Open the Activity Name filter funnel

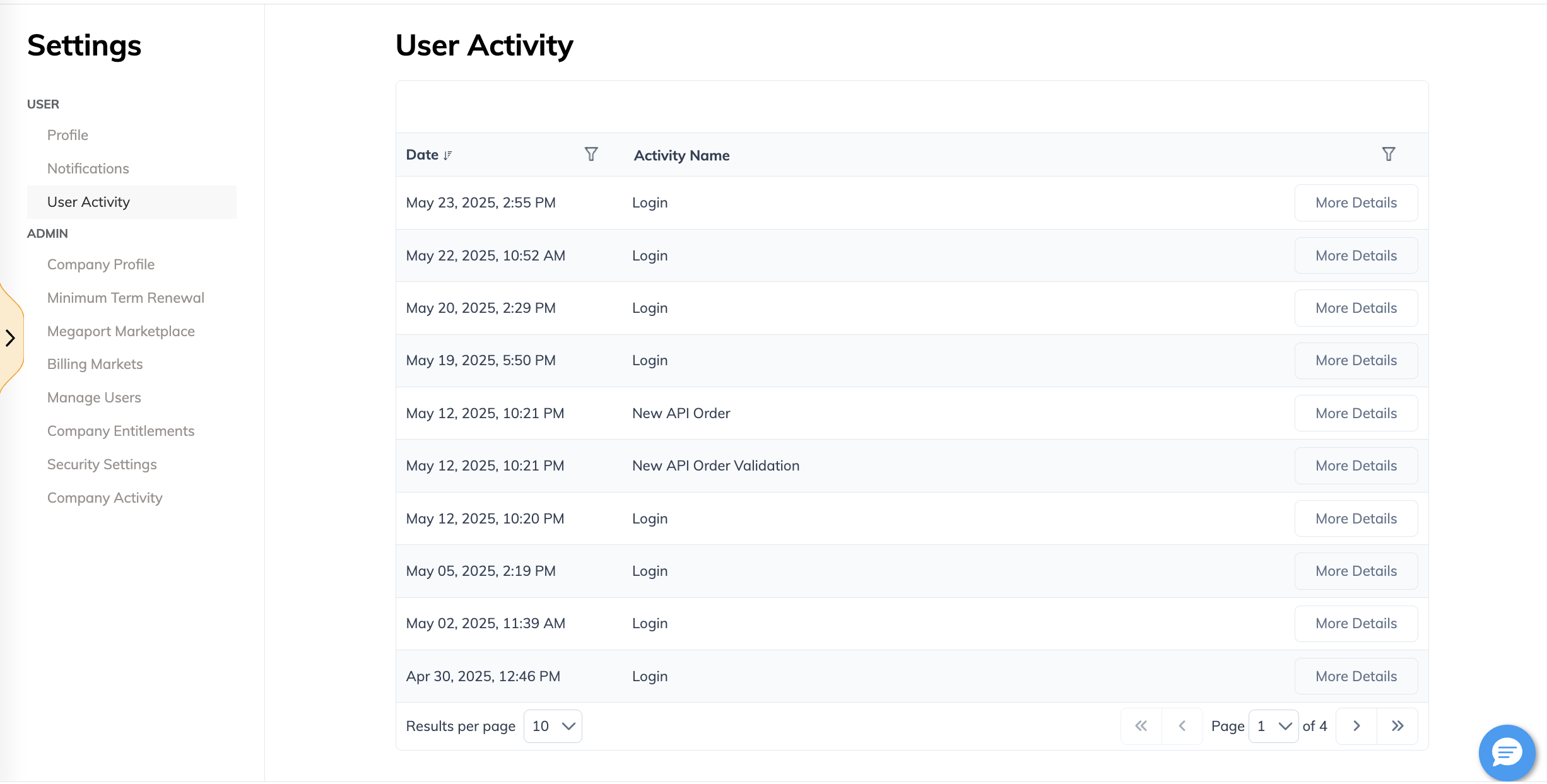[x=1388, y=154]
